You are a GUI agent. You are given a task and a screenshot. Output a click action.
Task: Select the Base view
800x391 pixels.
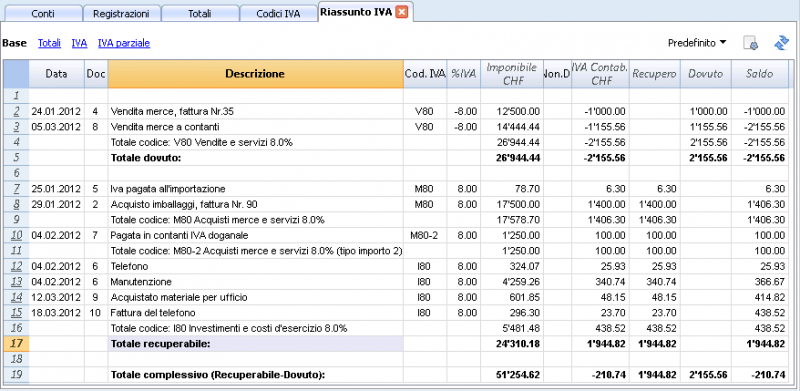coord(14,43)
